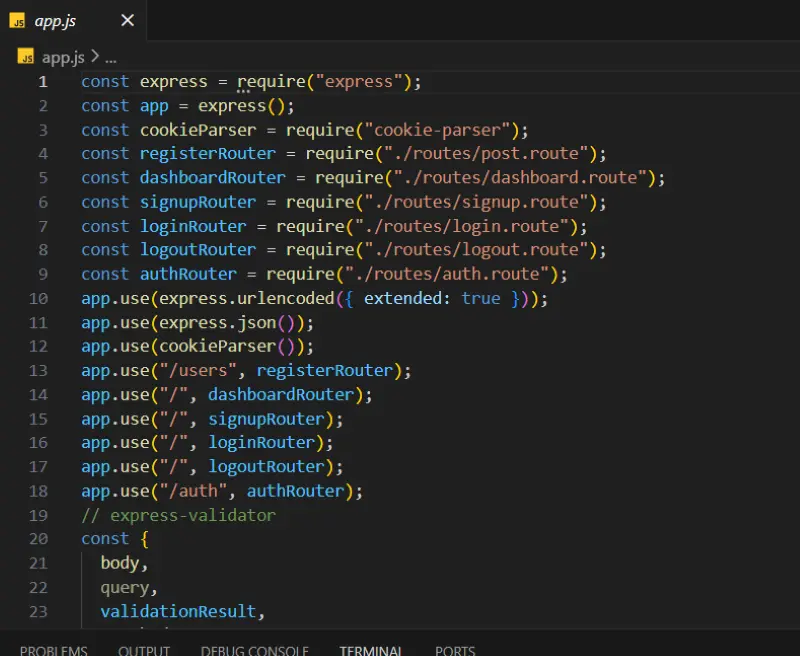Open the PORTS panel
Viewport: 800px width, 656px height.
pyautogui.click(x=455, y=650)
